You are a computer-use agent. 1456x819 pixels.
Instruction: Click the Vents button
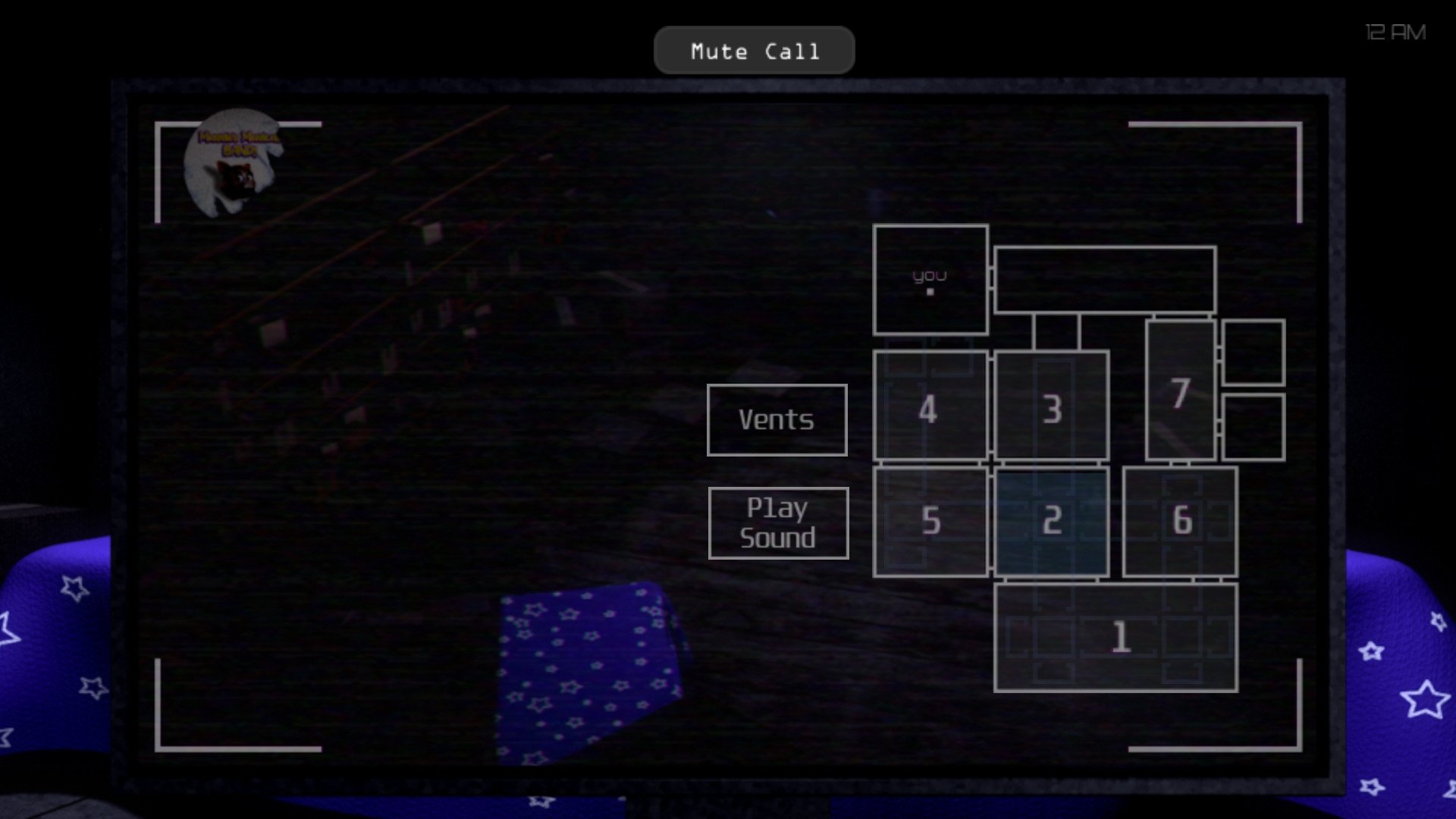[778, 418]
